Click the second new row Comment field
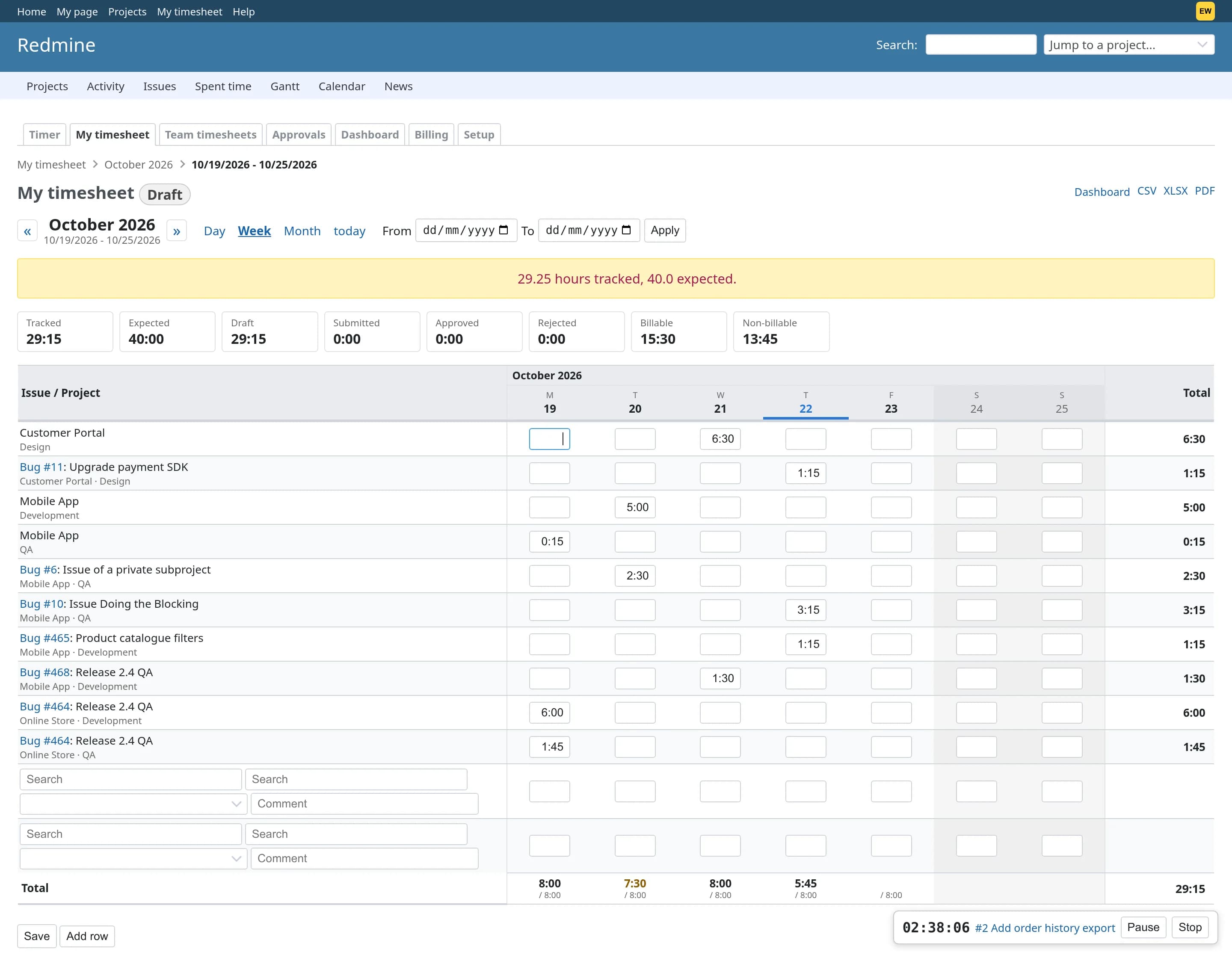Viewport: 1232px width, 958px height. [x=364, y=858]
